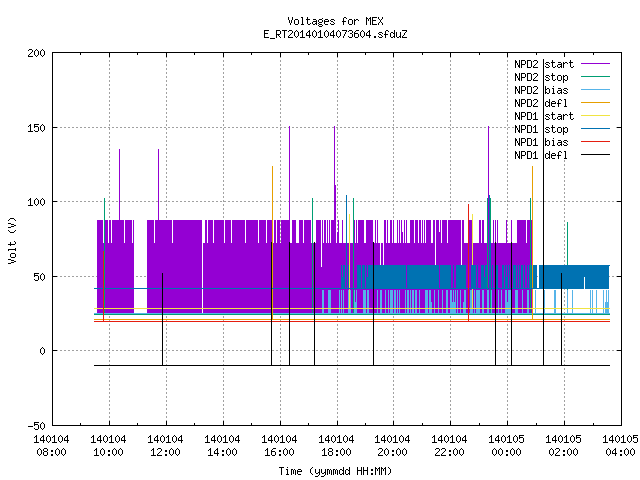This screenshot has height=480, width=640.
Task: Click the "NPD1 stop" legend label
Action: [x=541, y=129]
